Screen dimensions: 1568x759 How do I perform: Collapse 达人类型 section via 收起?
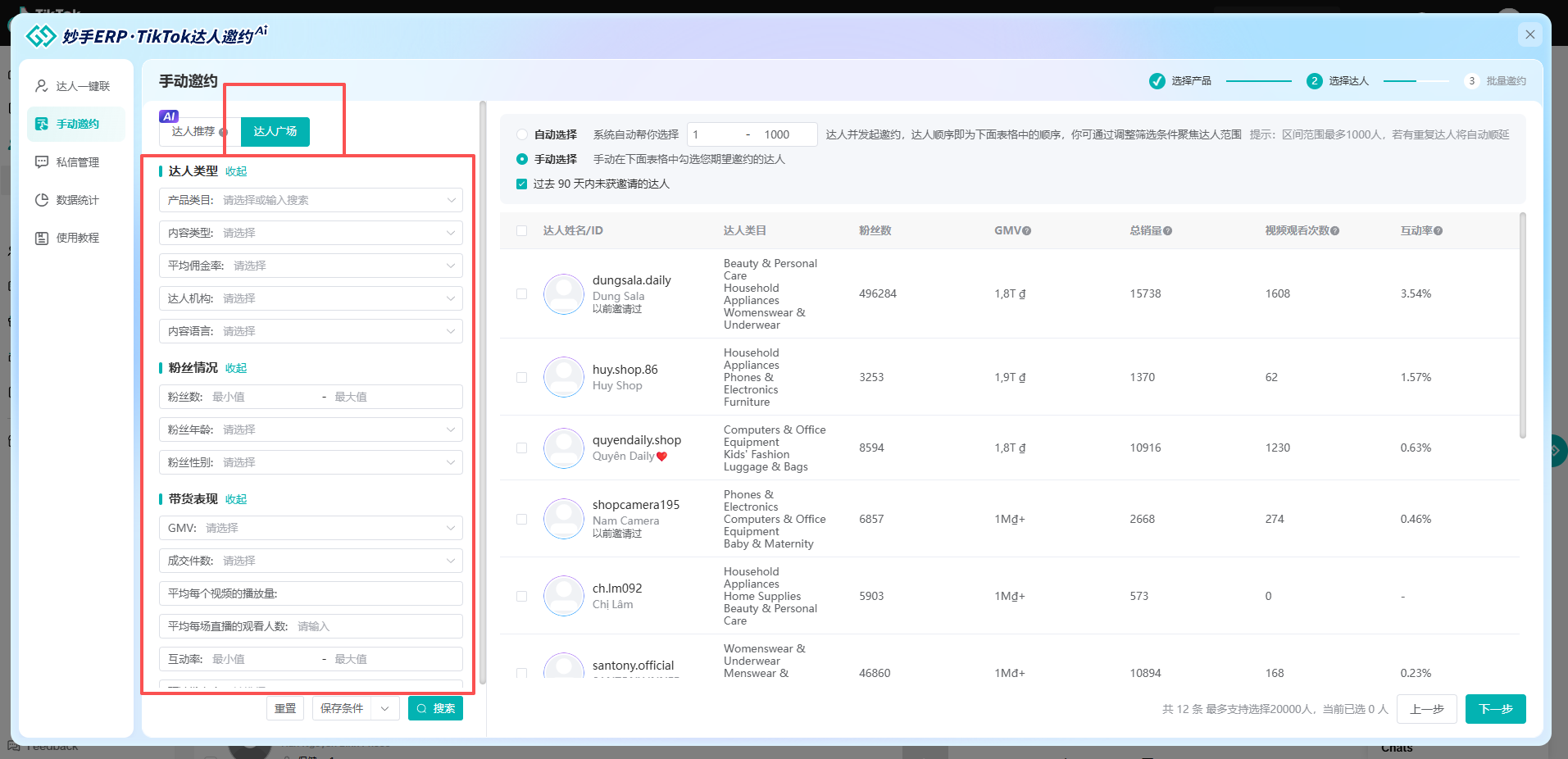(x=236, y=171)
